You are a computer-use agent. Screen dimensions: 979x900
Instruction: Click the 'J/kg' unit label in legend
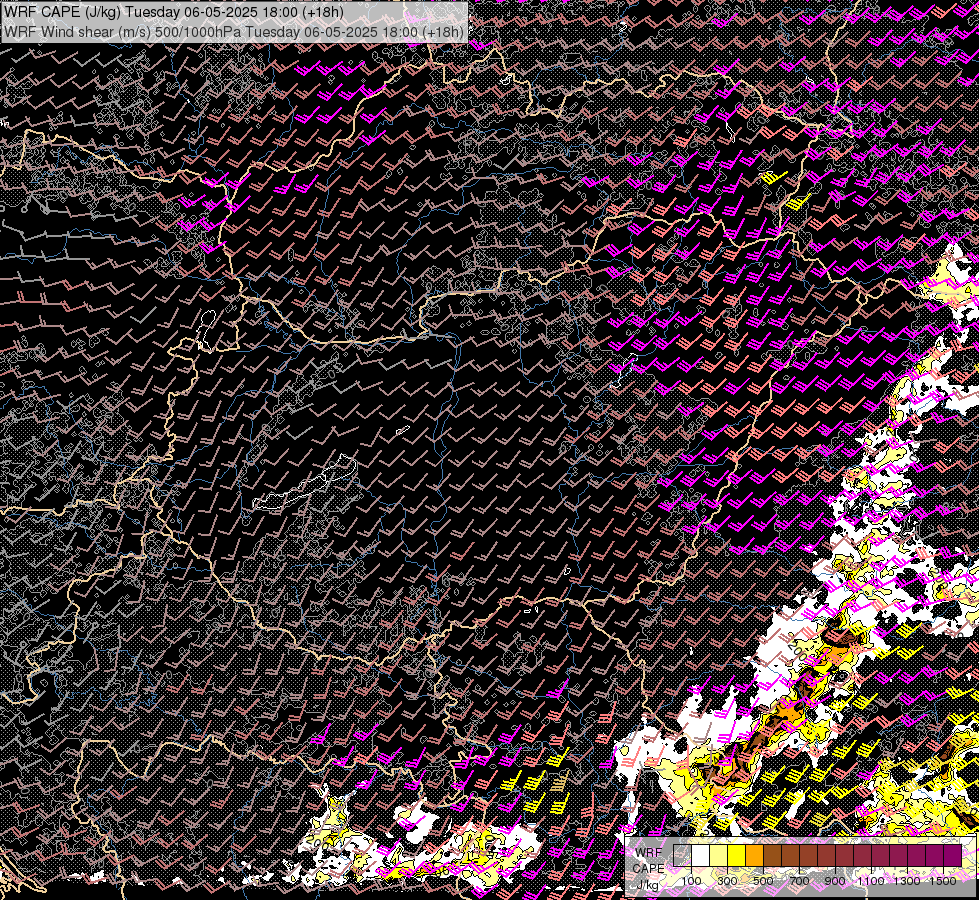click(647, 885)
